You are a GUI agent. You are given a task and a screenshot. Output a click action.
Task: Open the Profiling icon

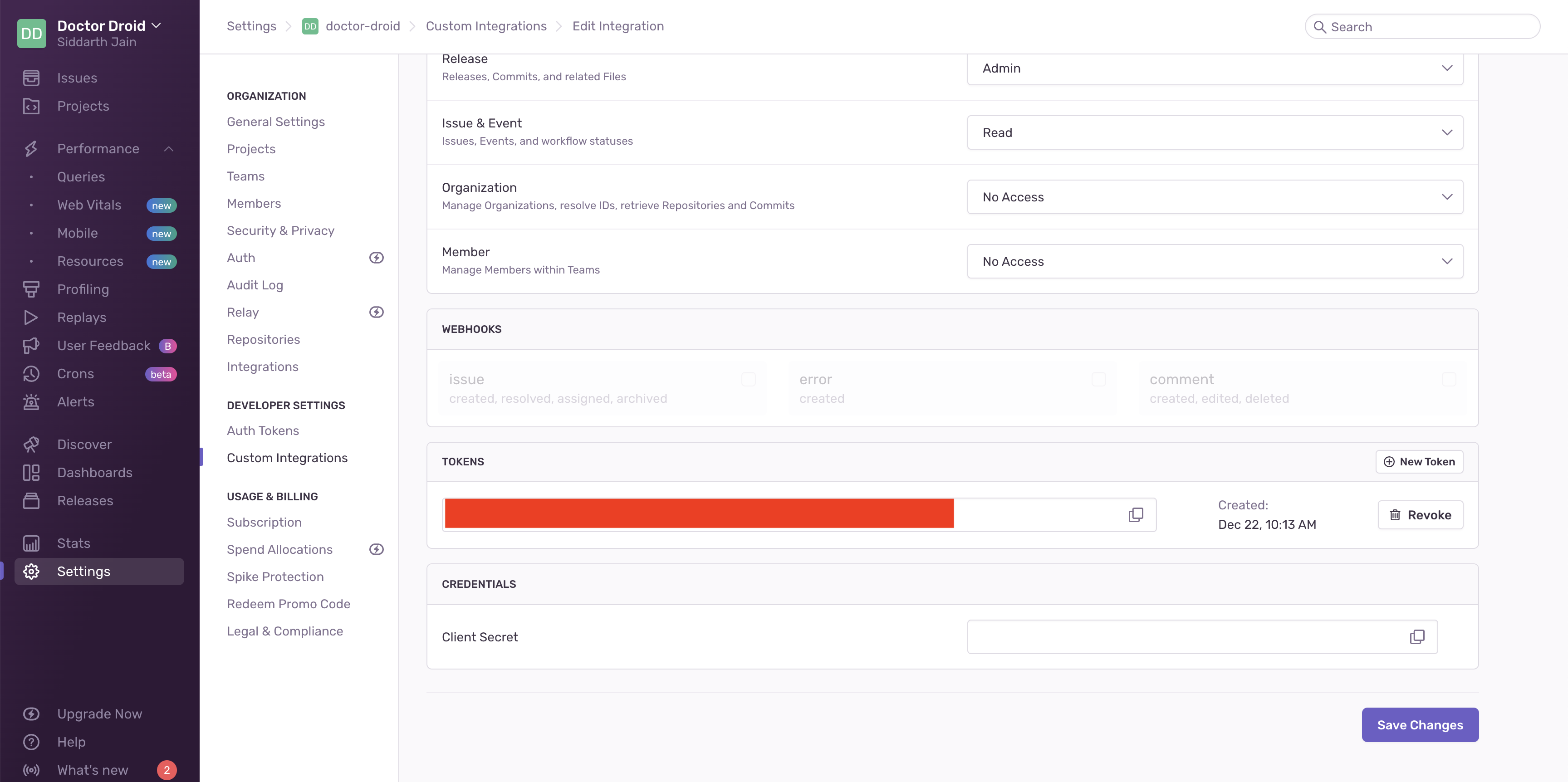[31, 289]
